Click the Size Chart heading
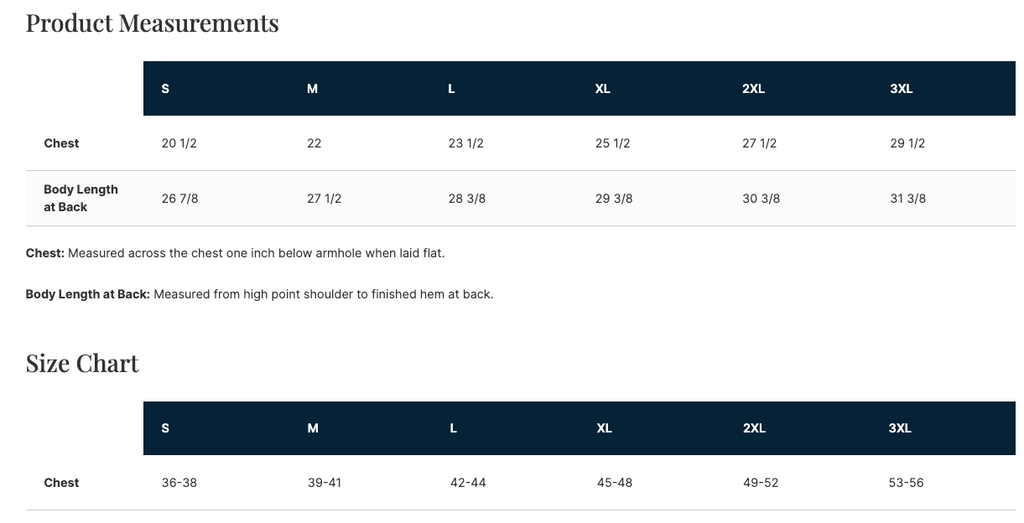Screen dimensions: 1024x523 [82, 363]
